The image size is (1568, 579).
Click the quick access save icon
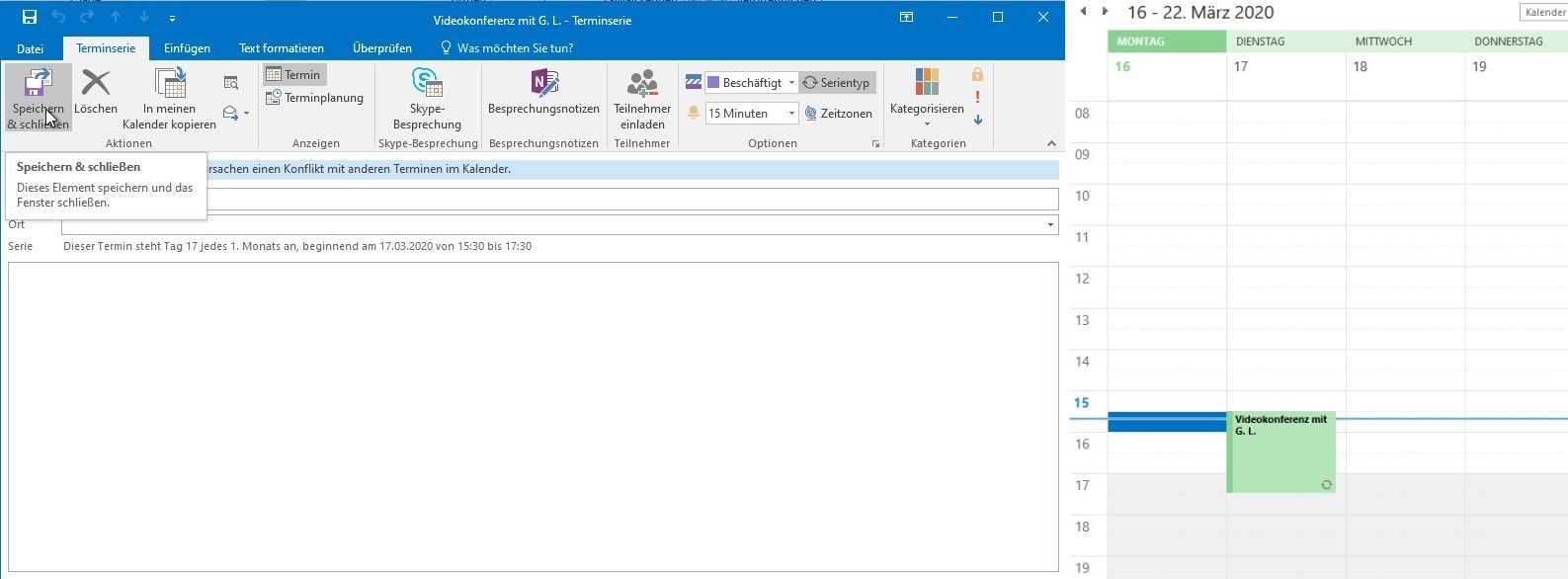[29, 18]
